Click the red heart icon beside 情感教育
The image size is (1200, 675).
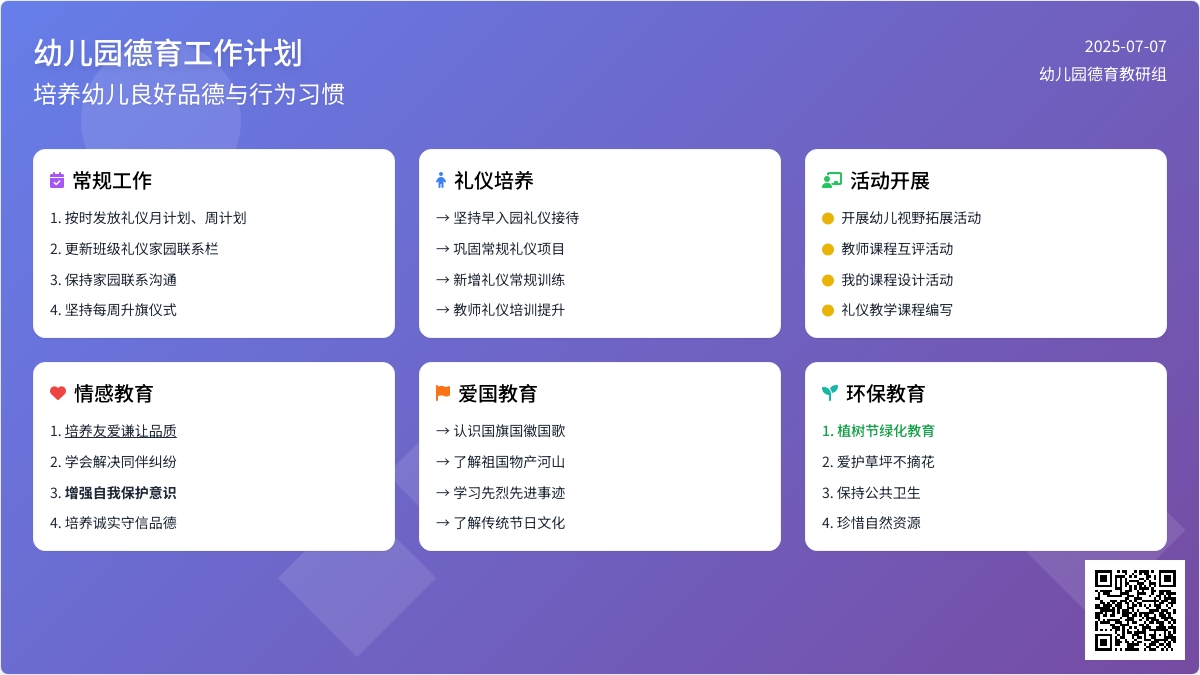[x=58, y=394]
